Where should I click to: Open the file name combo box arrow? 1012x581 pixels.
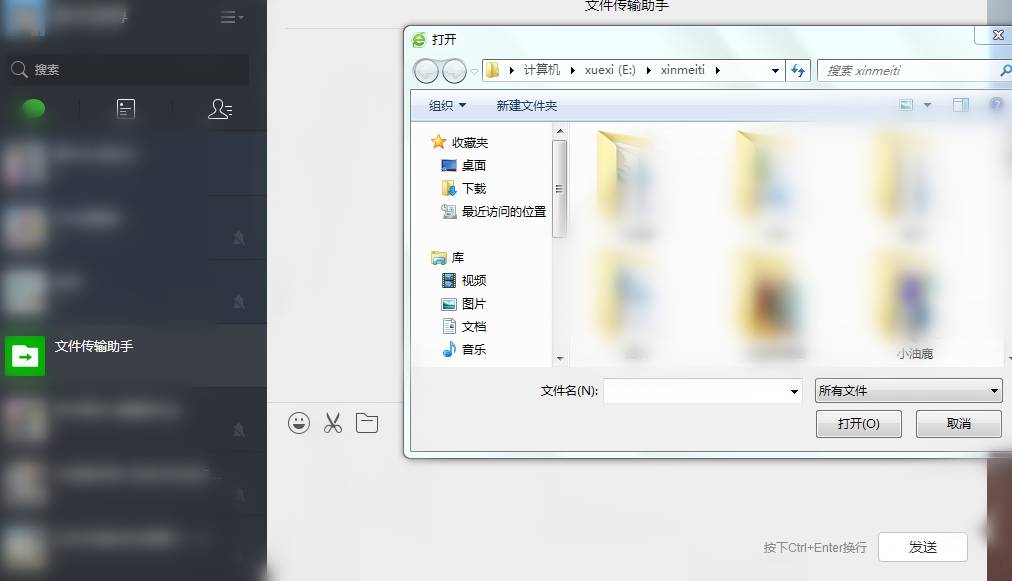point(794,391)
